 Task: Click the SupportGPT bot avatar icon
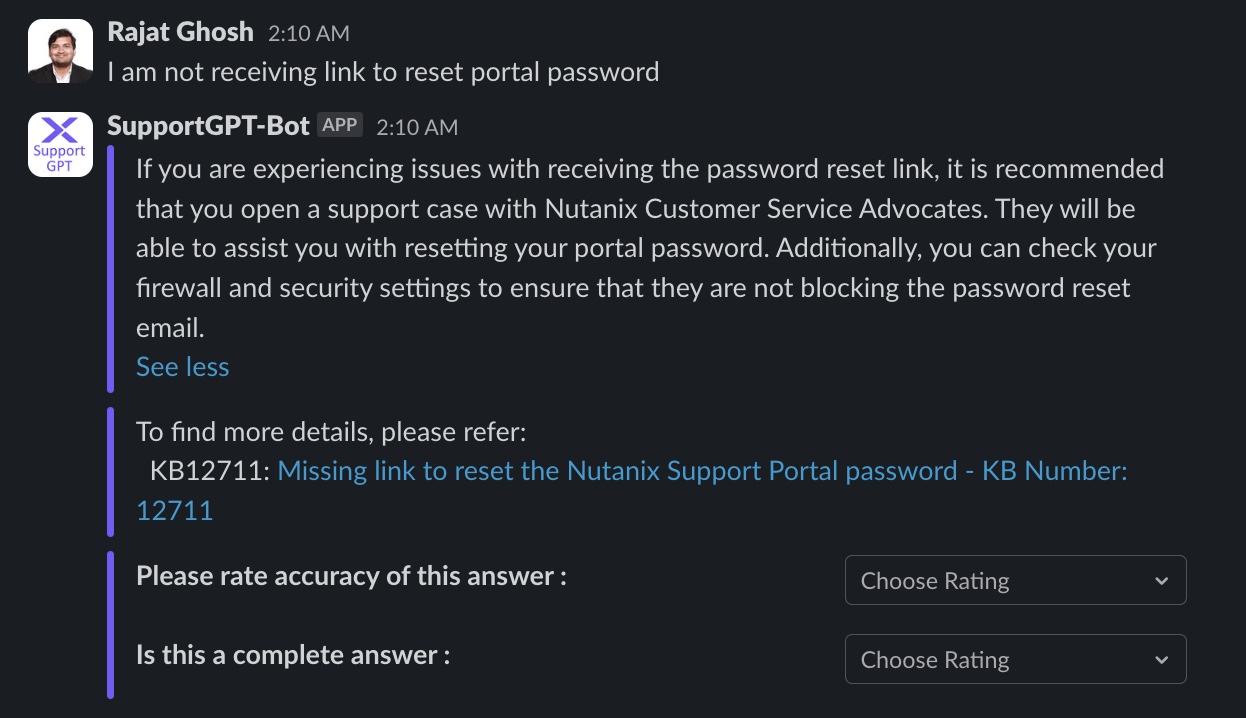click(60, 144)
